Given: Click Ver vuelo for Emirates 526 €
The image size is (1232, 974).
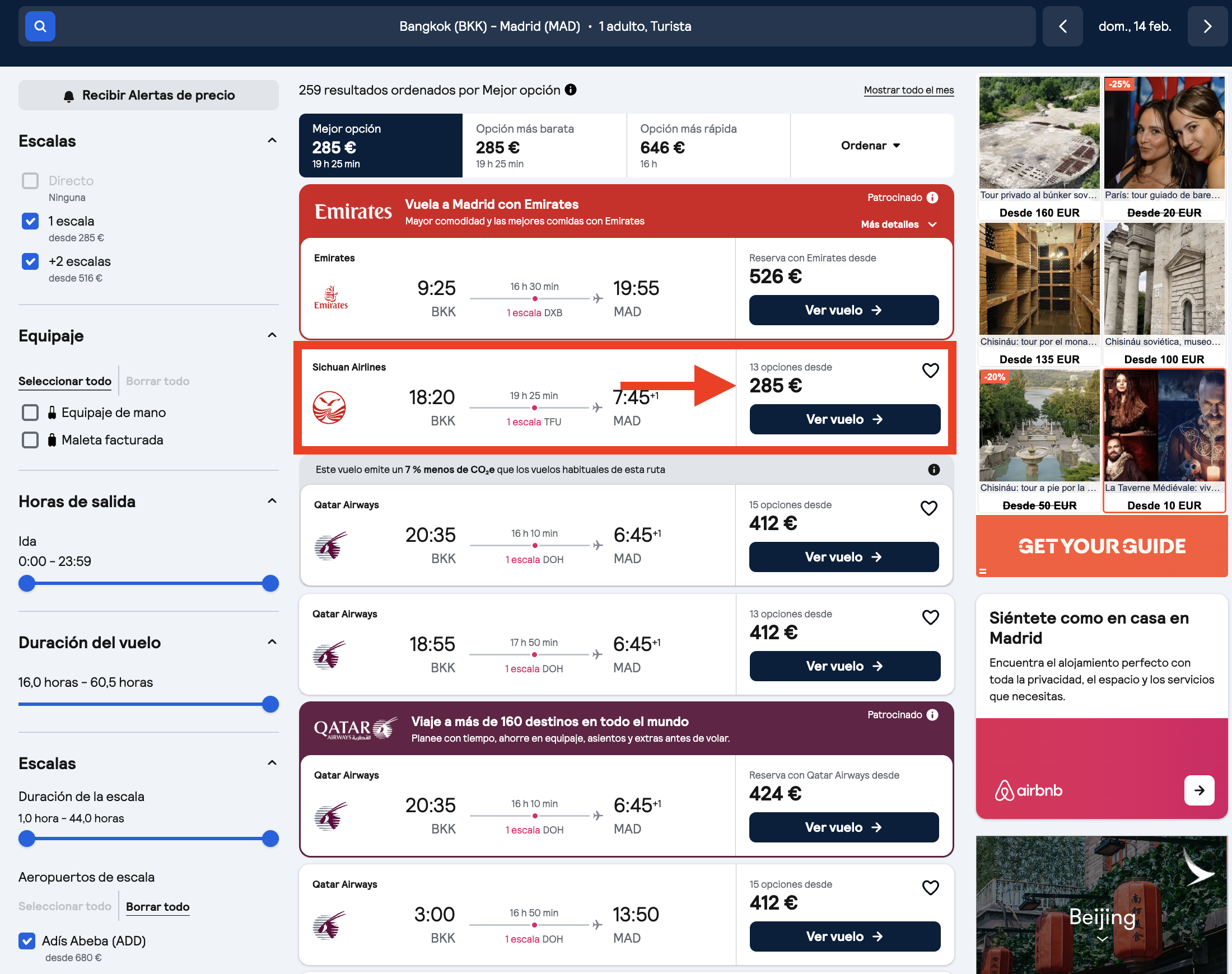Looking at the screenshot, I should (x=843, y=310).
